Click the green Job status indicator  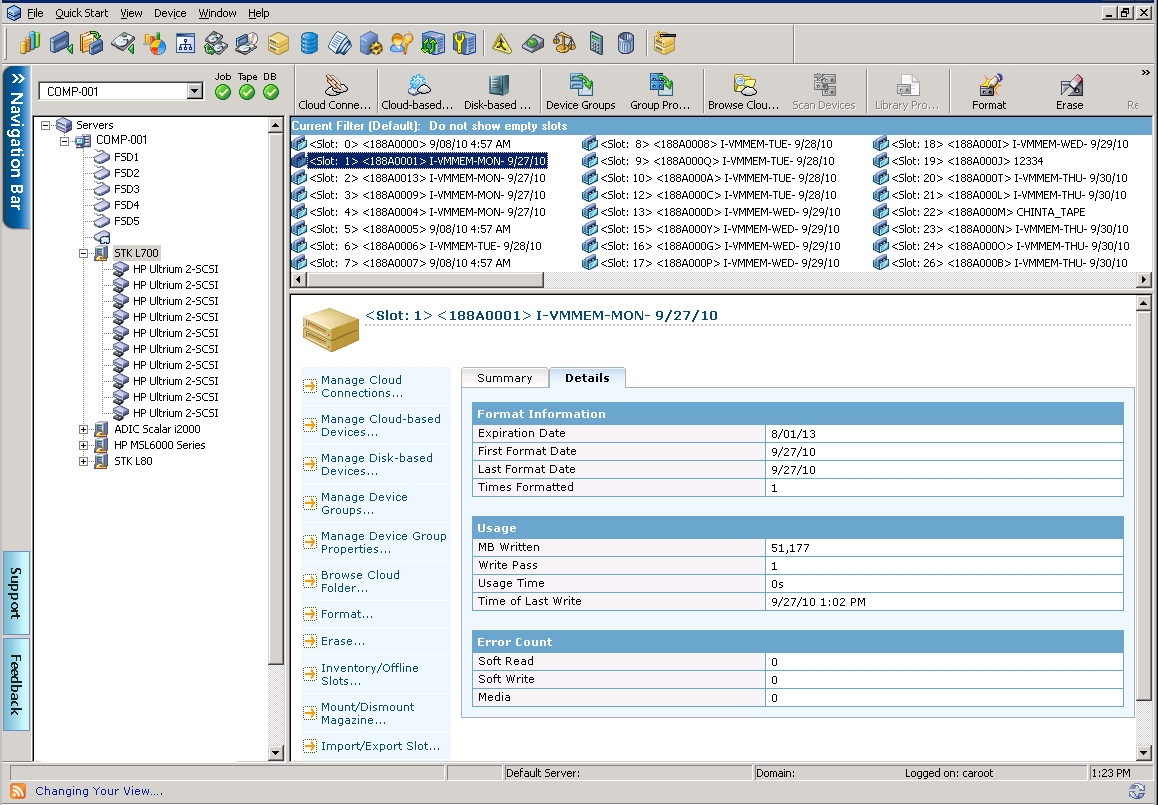coord(223,92)
